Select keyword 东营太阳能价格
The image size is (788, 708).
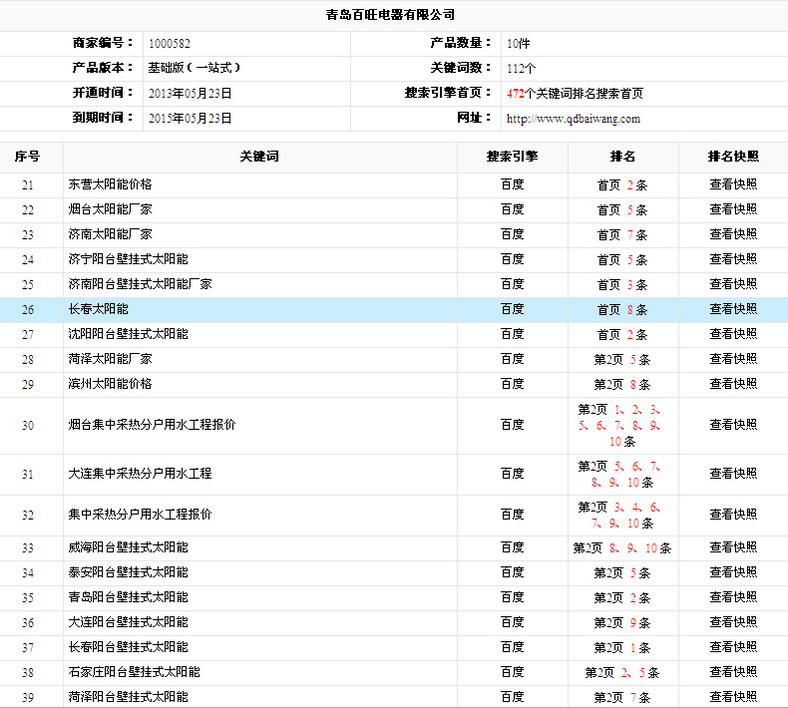click(x=110, y=184)
